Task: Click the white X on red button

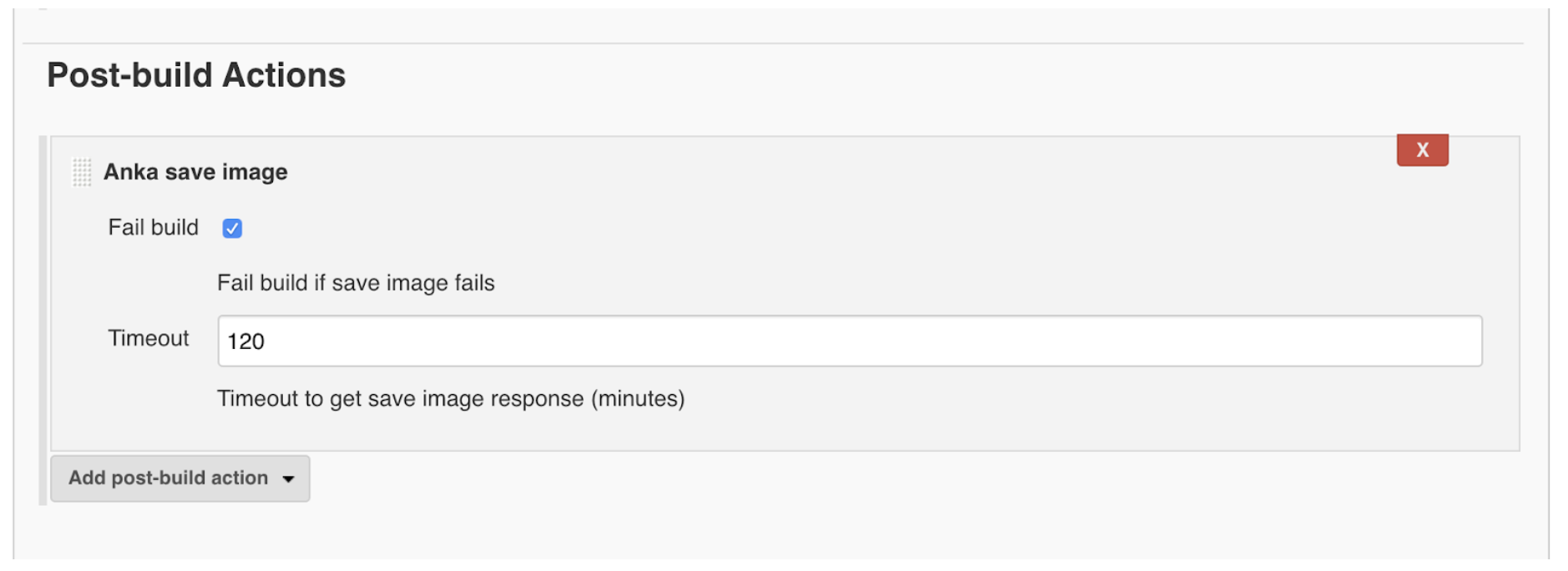Action: click(x=1423, y=150)
